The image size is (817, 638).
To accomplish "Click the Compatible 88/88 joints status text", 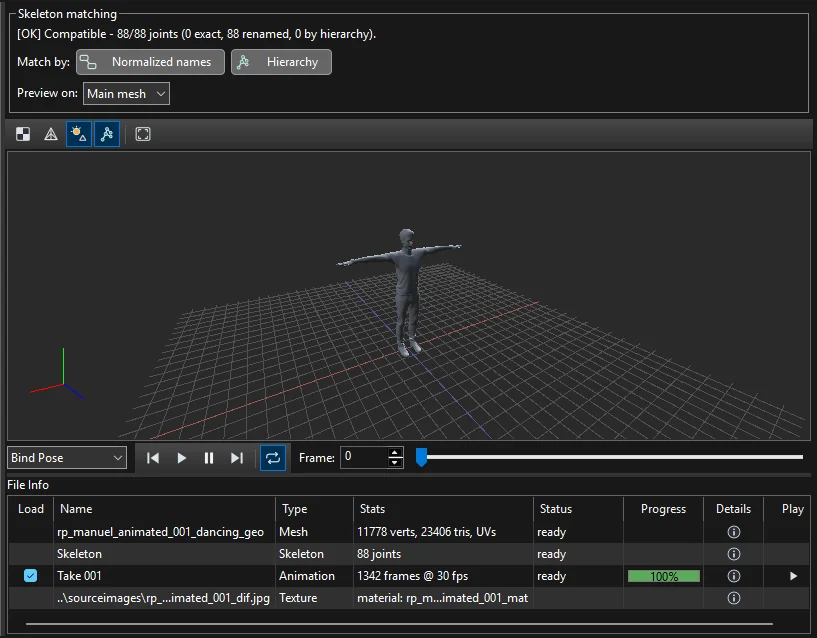I will pos(196,34).
